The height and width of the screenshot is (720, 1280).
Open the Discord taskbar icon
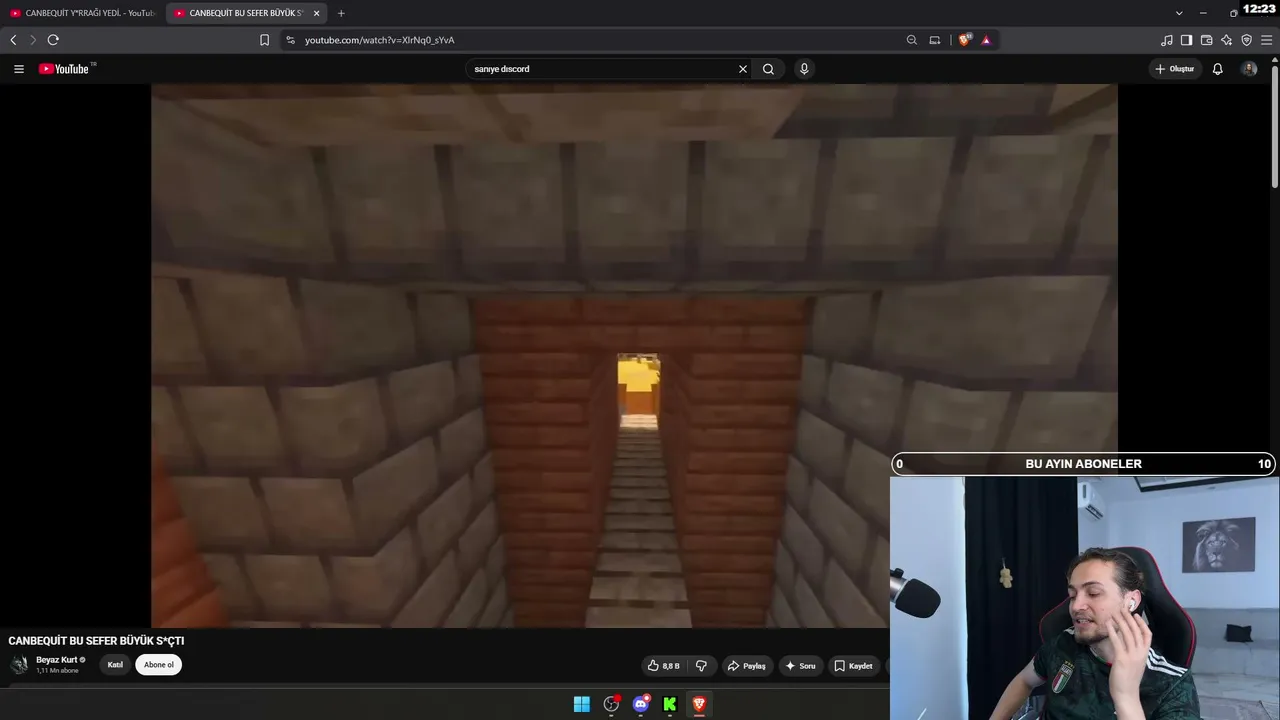(x=641, y=704)
